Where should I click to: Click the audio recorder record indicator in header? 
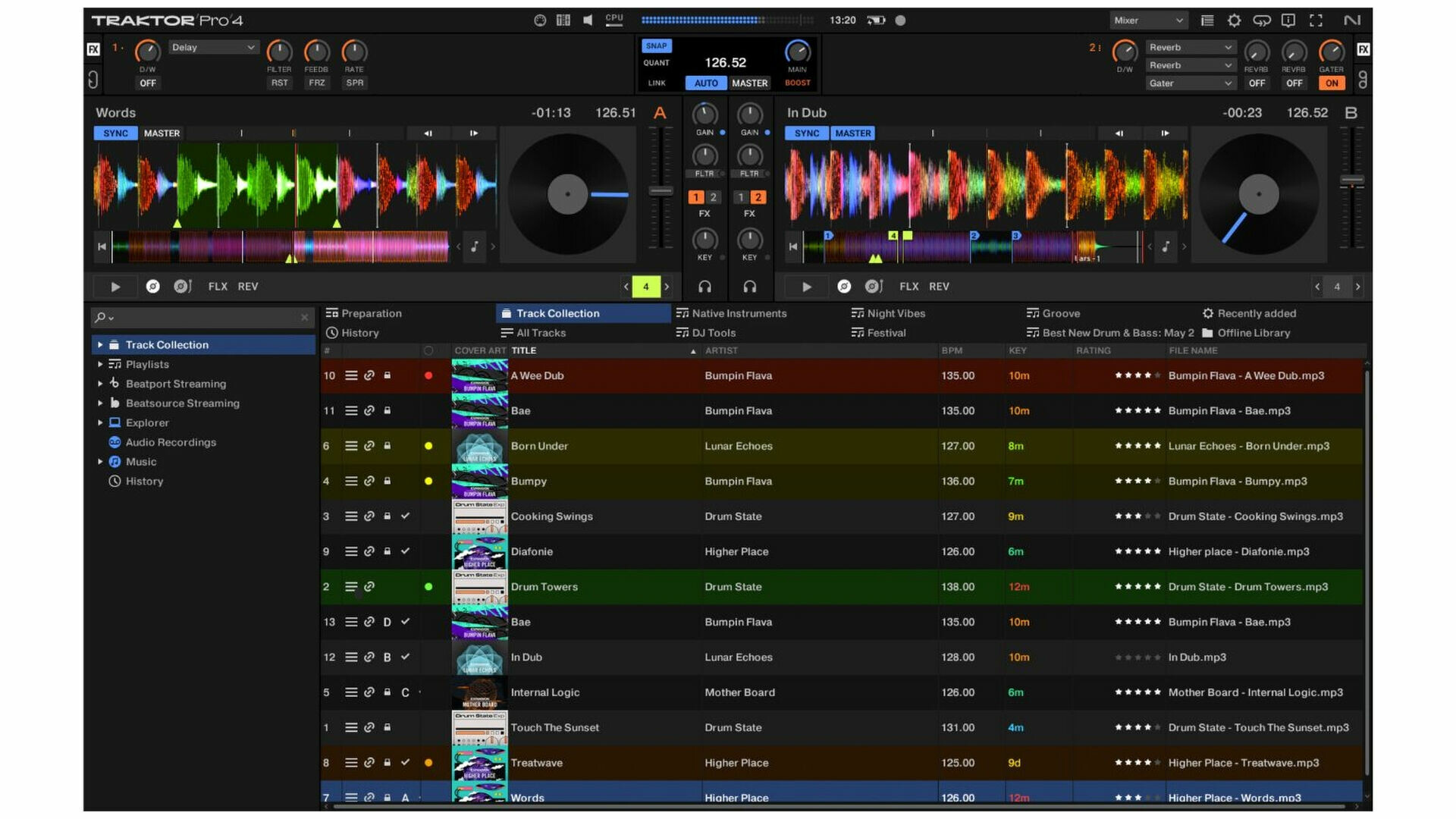(900, 20)
